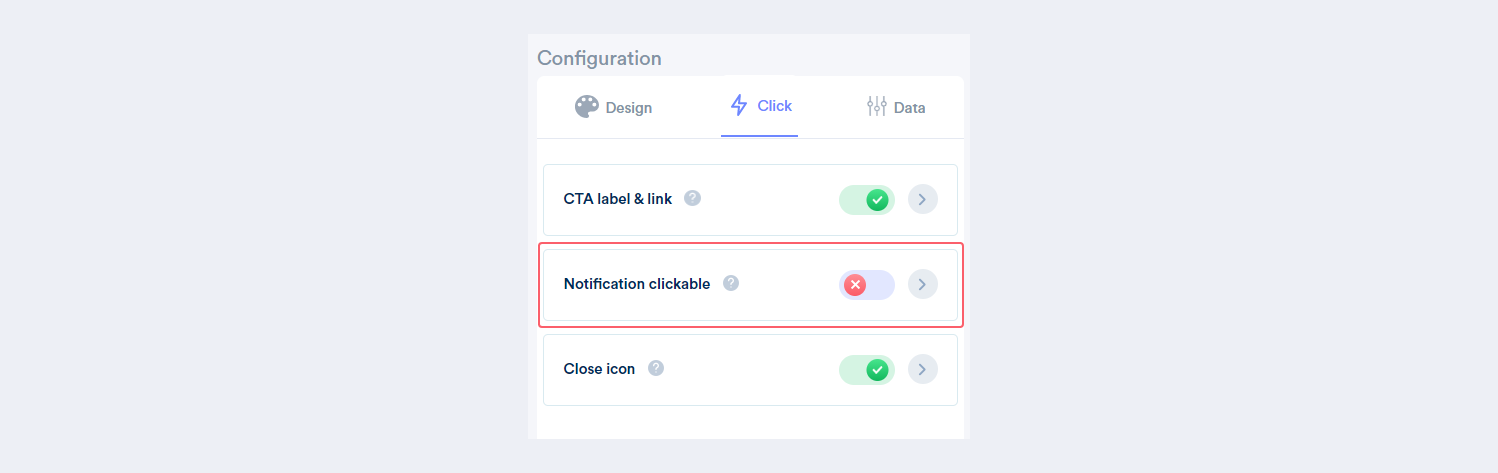
Task: Expand the Close icon settings chevron
Action: click(922, 370)
